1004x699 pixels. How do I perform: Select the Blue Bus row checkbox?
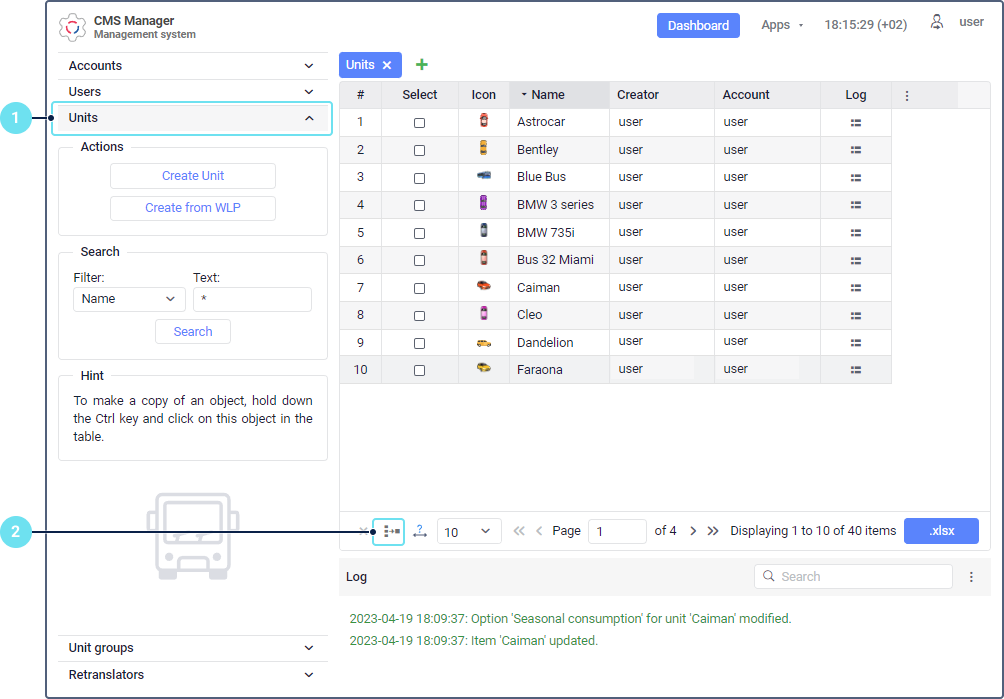pyautogui.click(x=419, y=178)
